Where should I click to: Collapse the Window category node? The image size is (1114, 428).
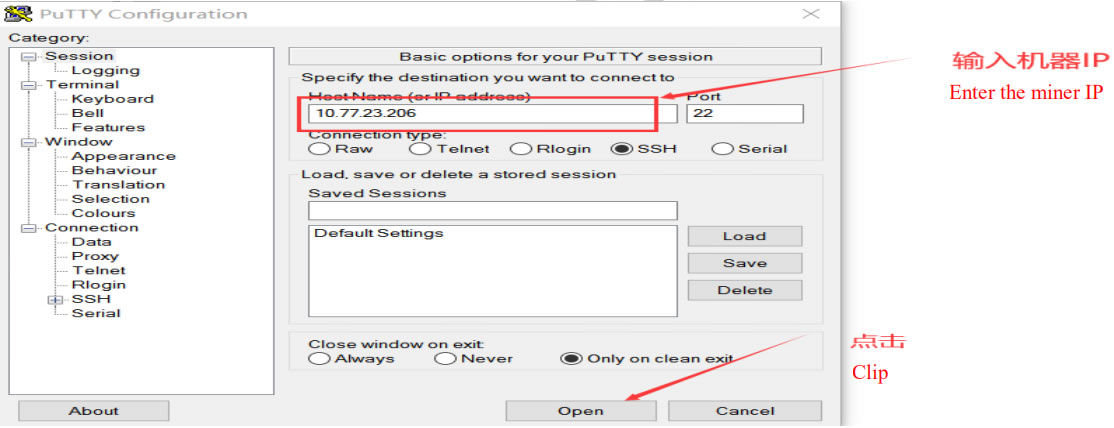pos(27,142)
